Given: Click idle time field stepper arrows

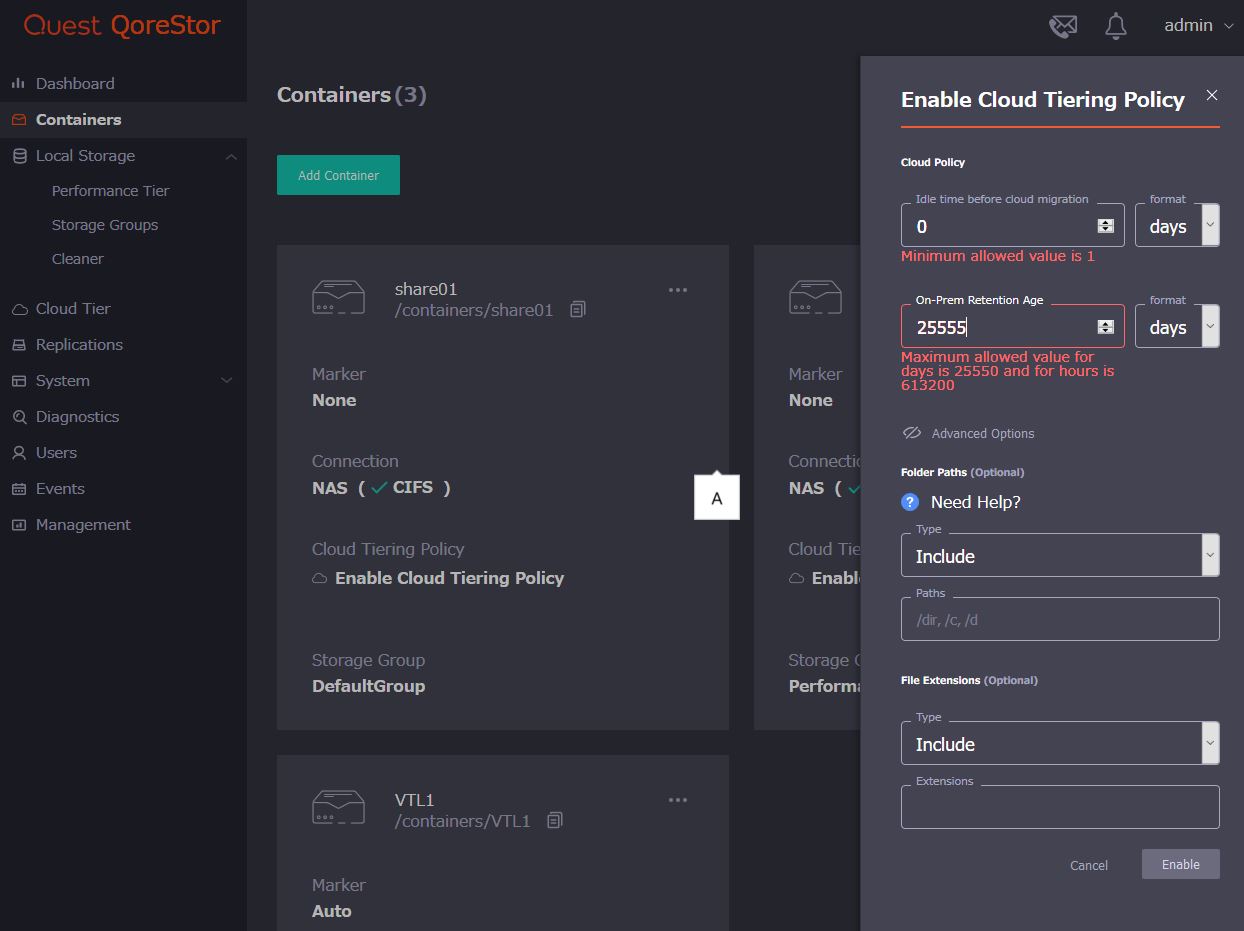Looking at the screenshot, I should [1106, 226].
